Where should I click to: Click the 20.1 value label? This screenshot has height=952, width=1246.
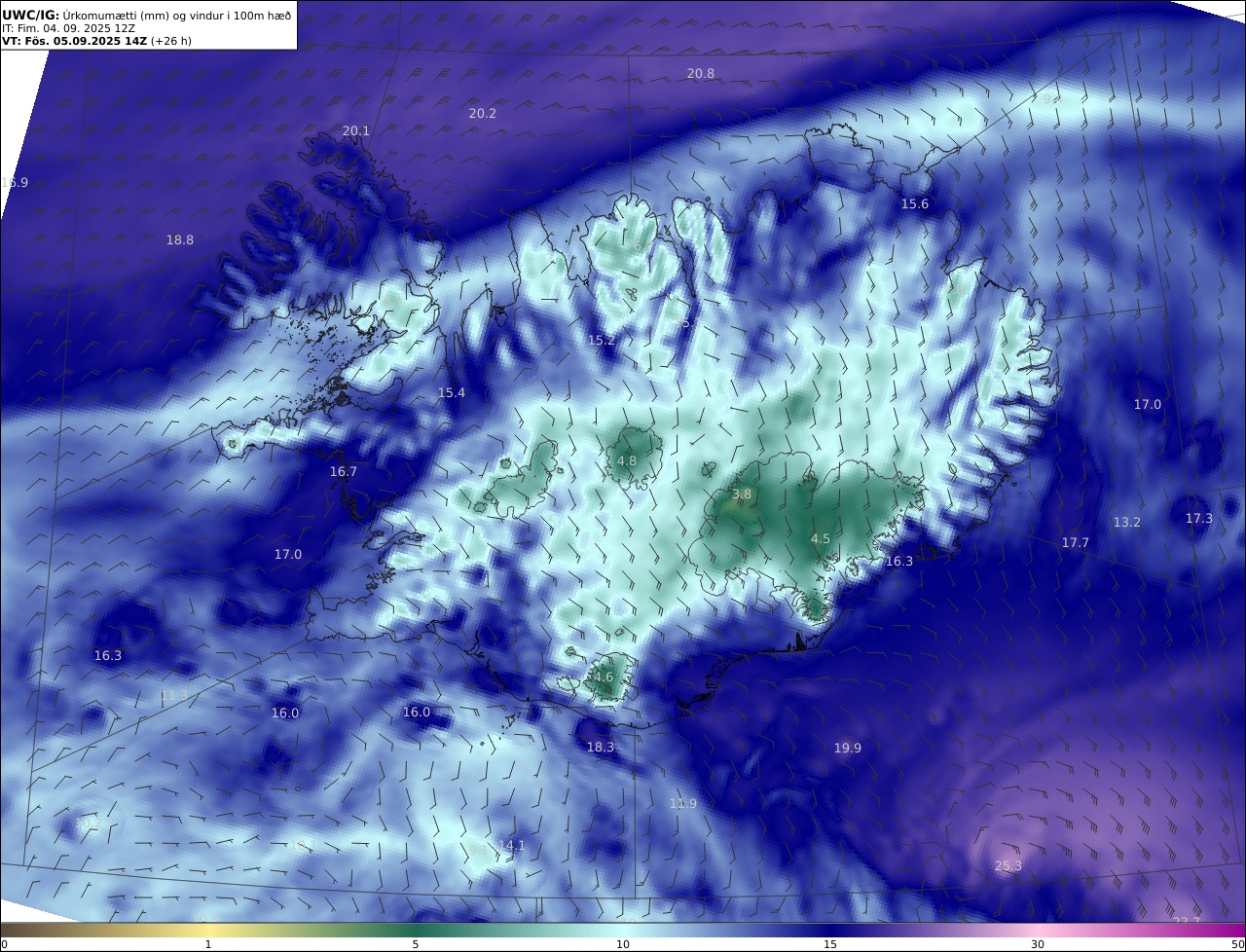coord(356,130)
